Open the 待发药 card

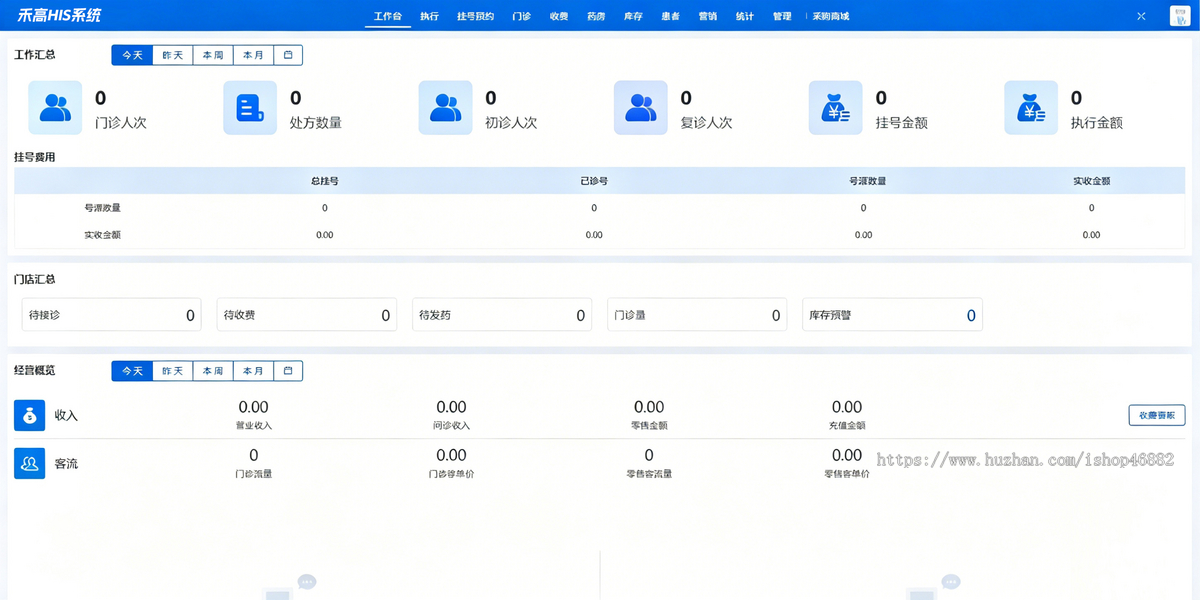[x=502, y=315]
